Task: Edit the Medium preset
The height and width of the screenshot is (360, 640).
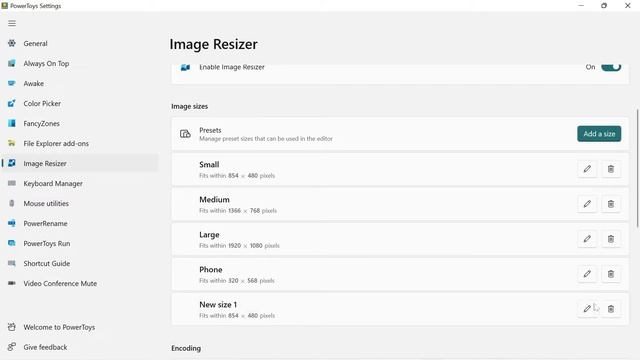Action: click(x=587, y=204)
